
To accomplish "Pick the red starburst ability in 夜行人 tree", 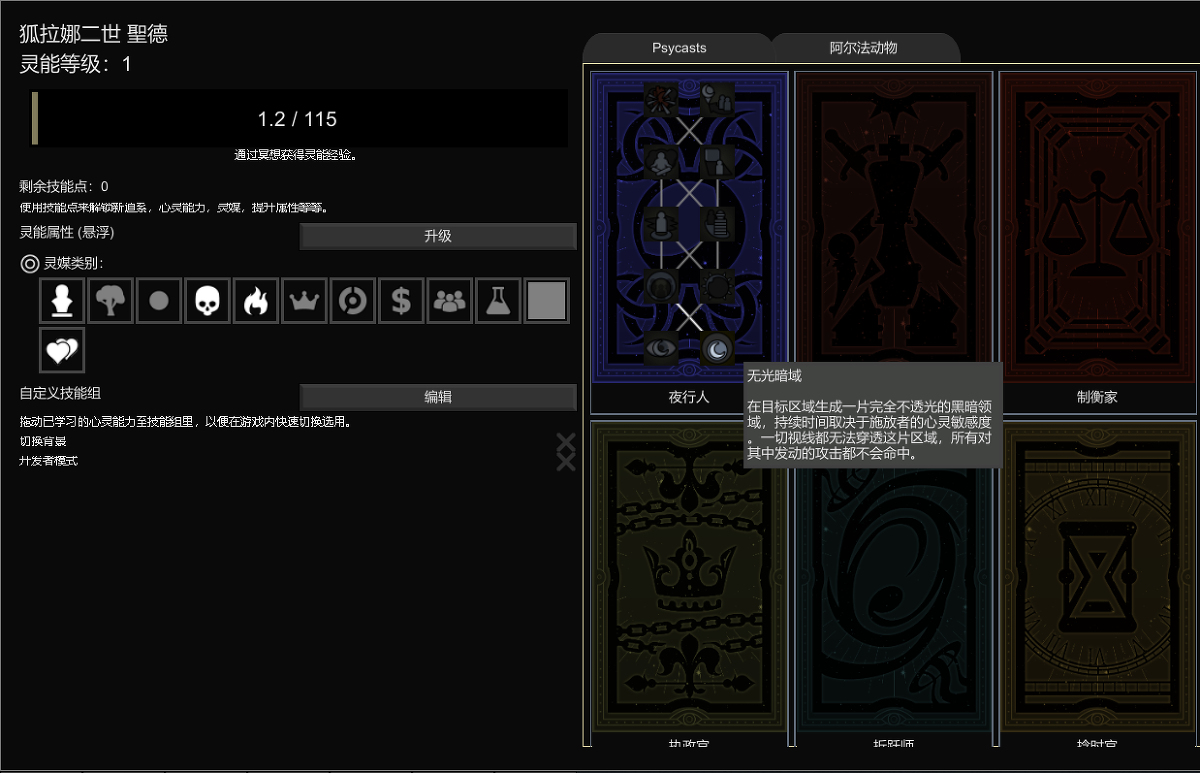I will click(660, 99).
